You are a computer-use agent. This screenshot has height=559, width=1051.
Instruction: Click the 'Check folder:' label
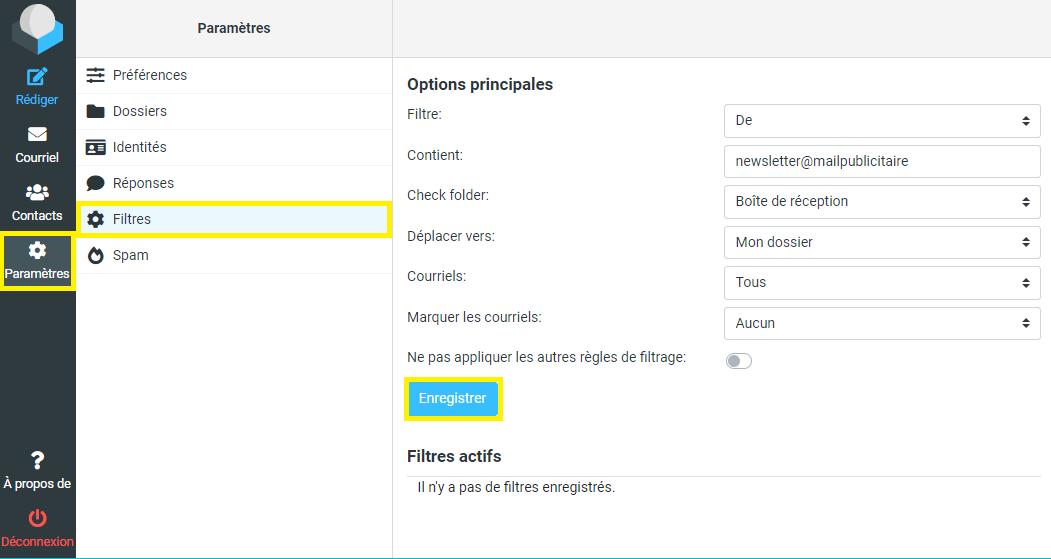pyautogui.click(x=448, y=195)
